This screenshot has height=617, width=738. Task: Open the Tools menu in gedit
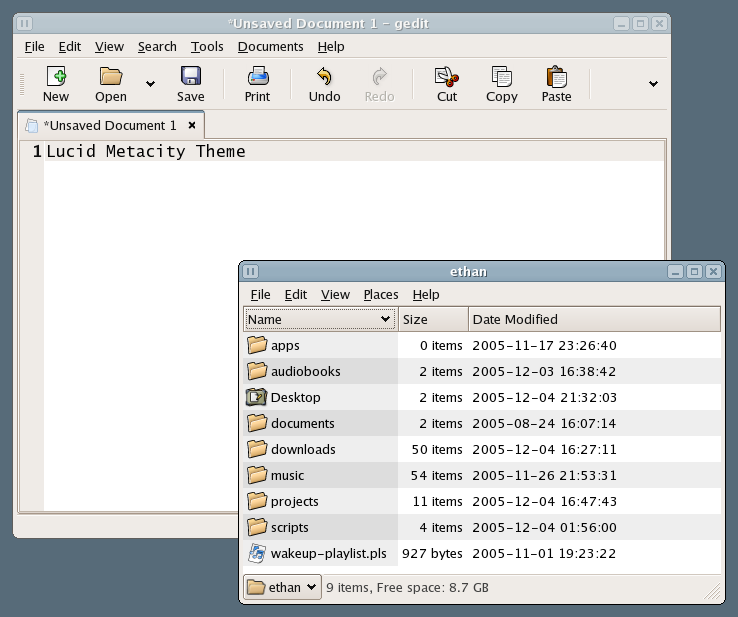pyautogui.click(x=207, y=47)
